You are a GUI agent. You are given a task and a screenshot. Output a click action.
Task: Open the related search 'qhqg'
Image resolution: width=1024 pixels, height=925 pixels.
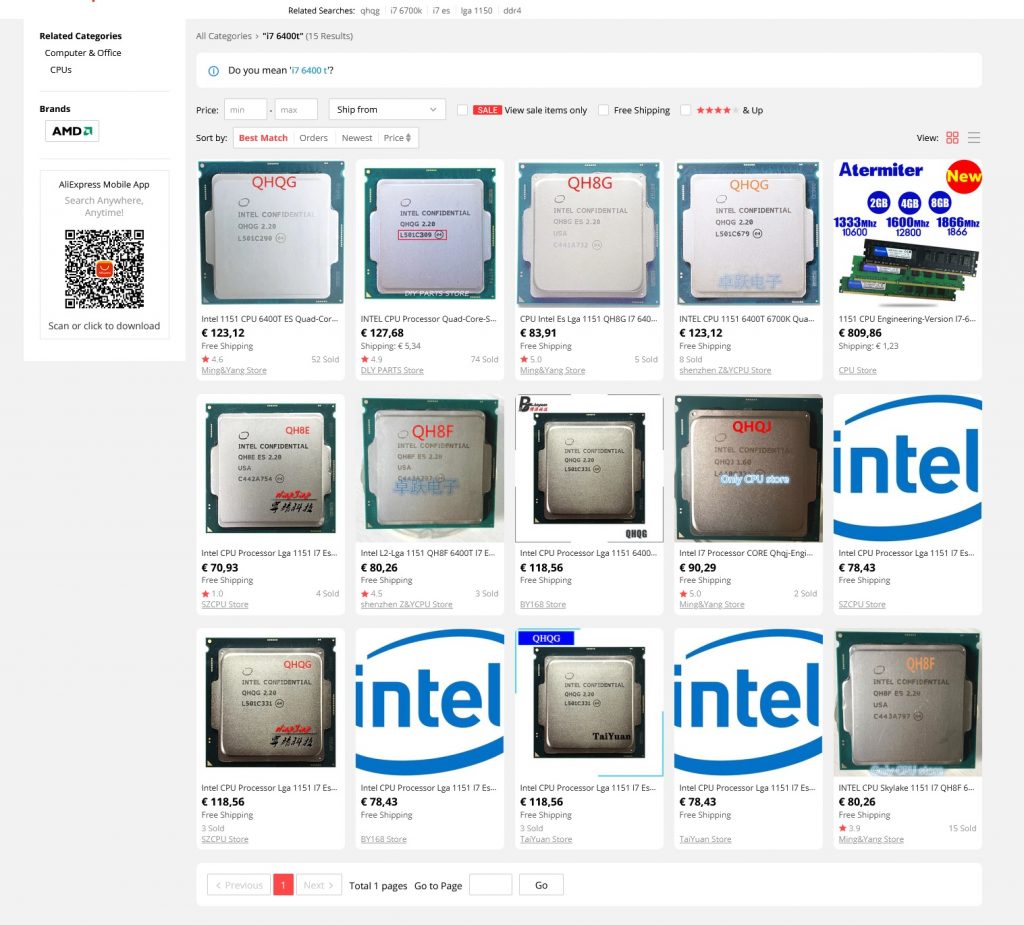point(370,10)
